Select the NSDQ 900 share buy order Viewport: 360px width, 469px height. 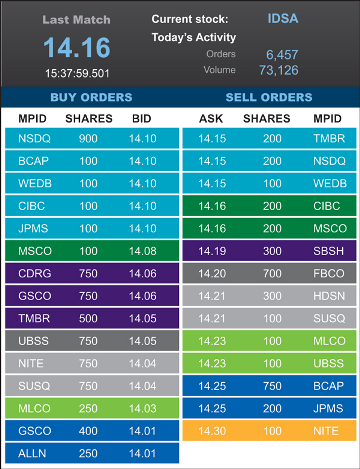[92, 138]
